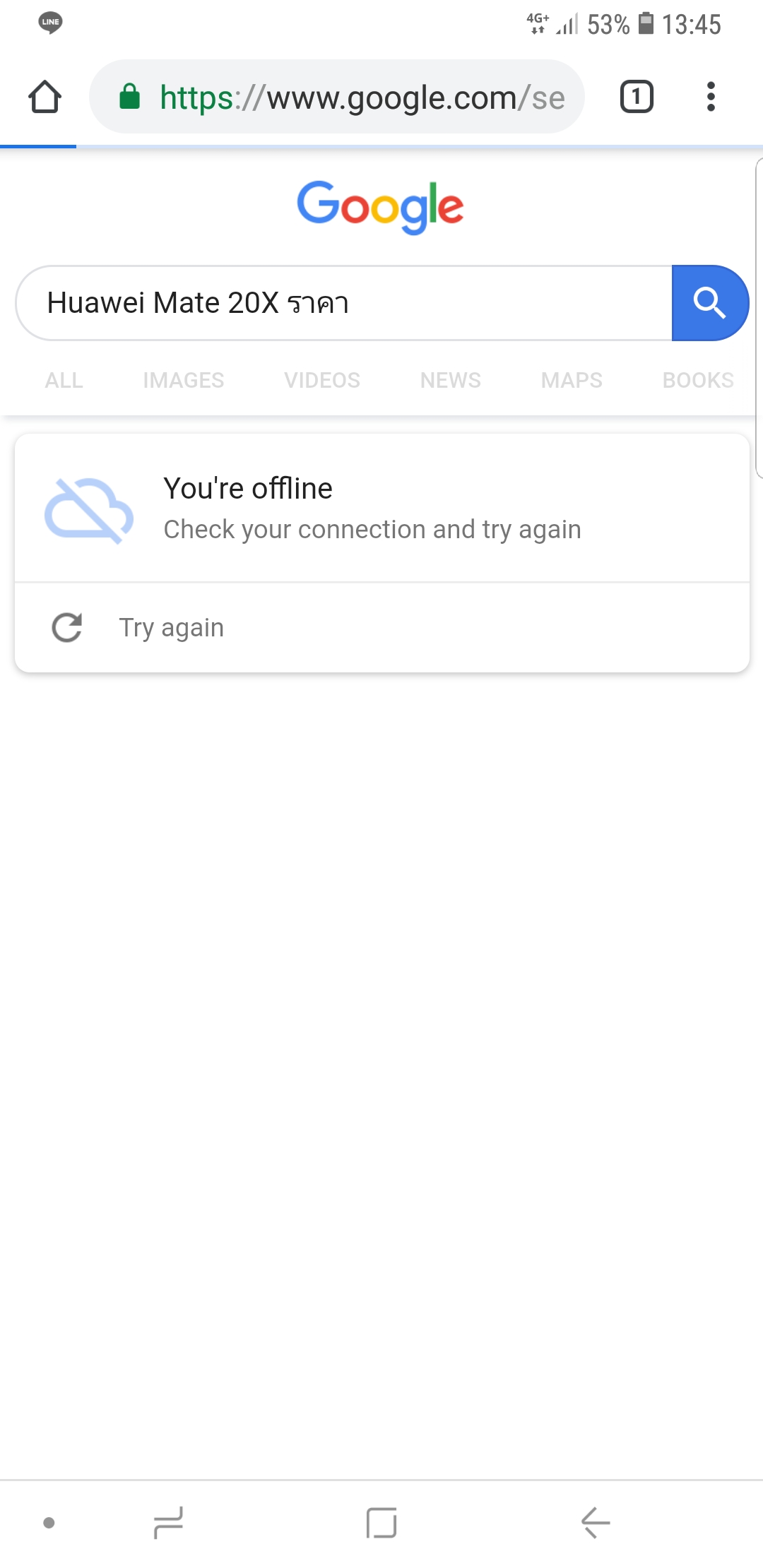This screenshot has width=763, height=1568.
Task: Tap the green padlock security icon
Action: (129, 97)
